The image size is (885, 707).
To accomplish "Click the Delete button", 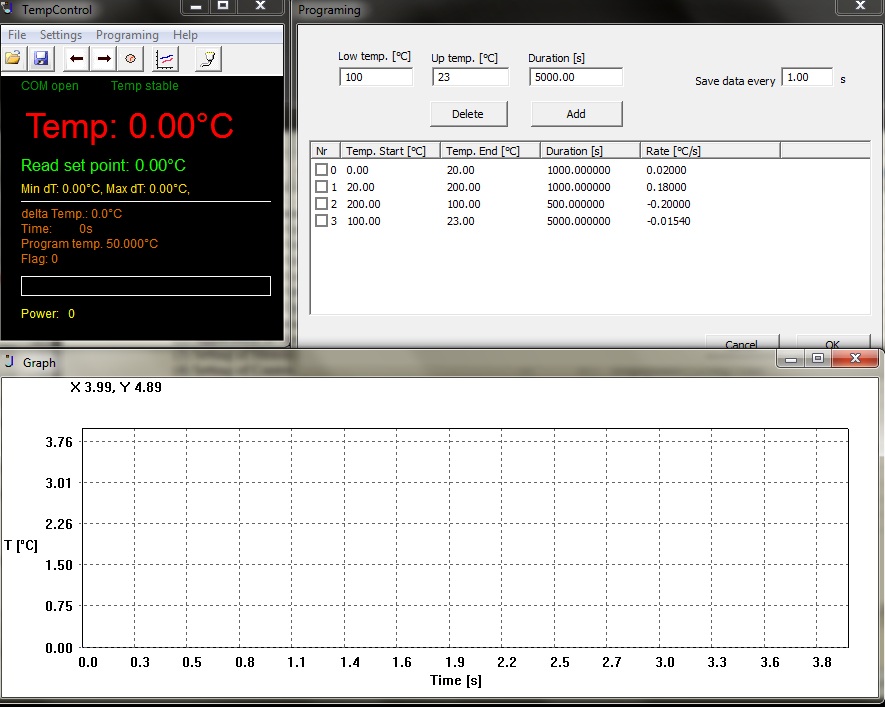I will [468, 114].
